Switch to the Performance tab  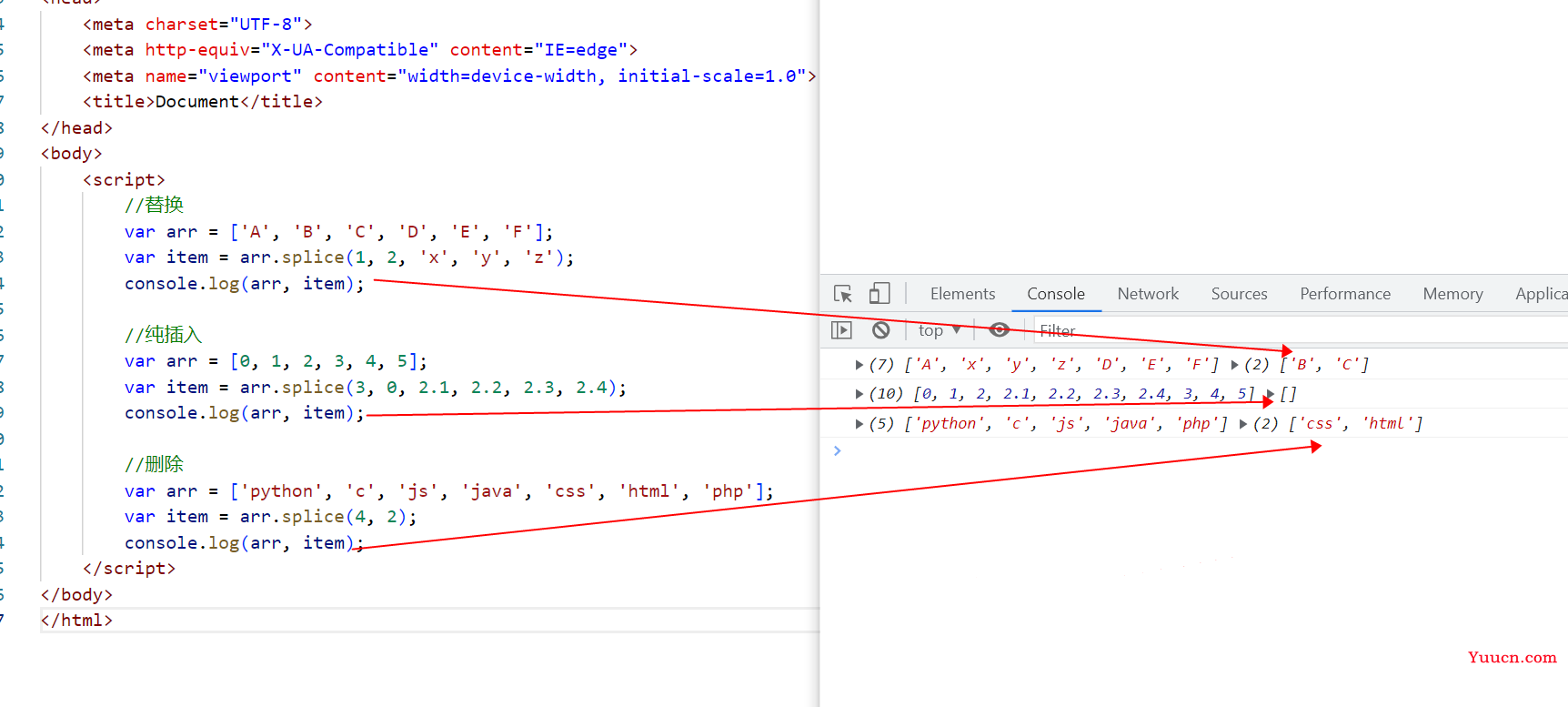(x=1345, y=294)
